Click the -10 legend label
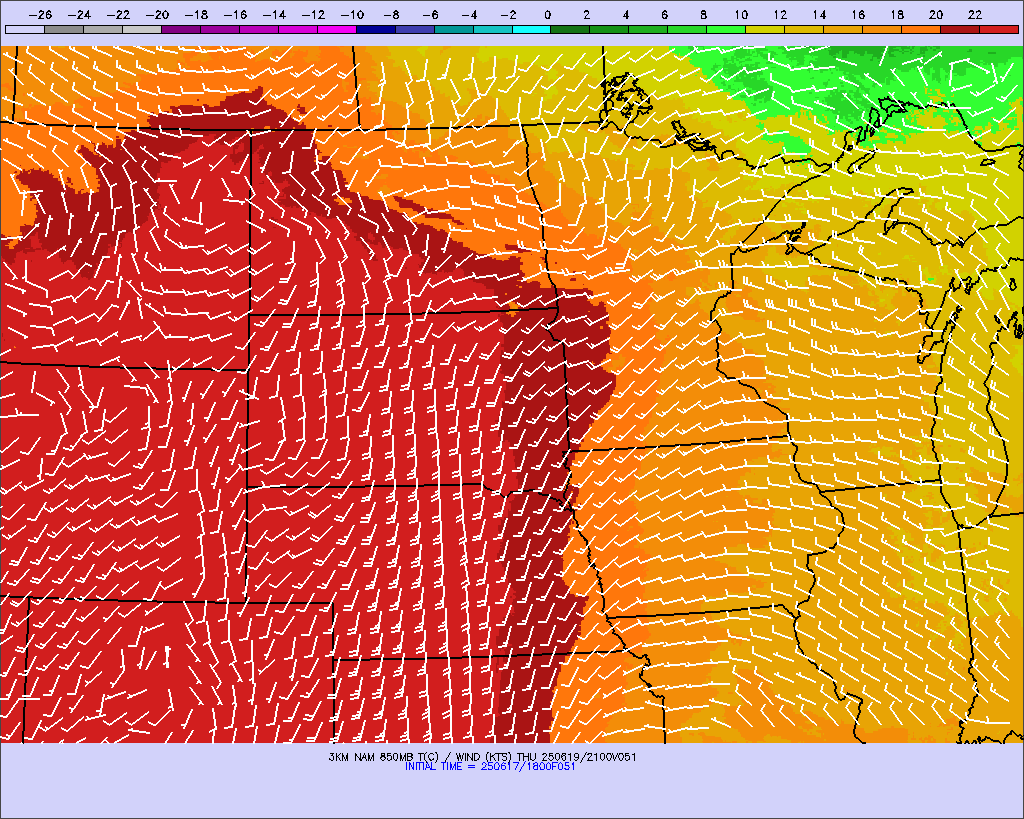 (352, 14)
